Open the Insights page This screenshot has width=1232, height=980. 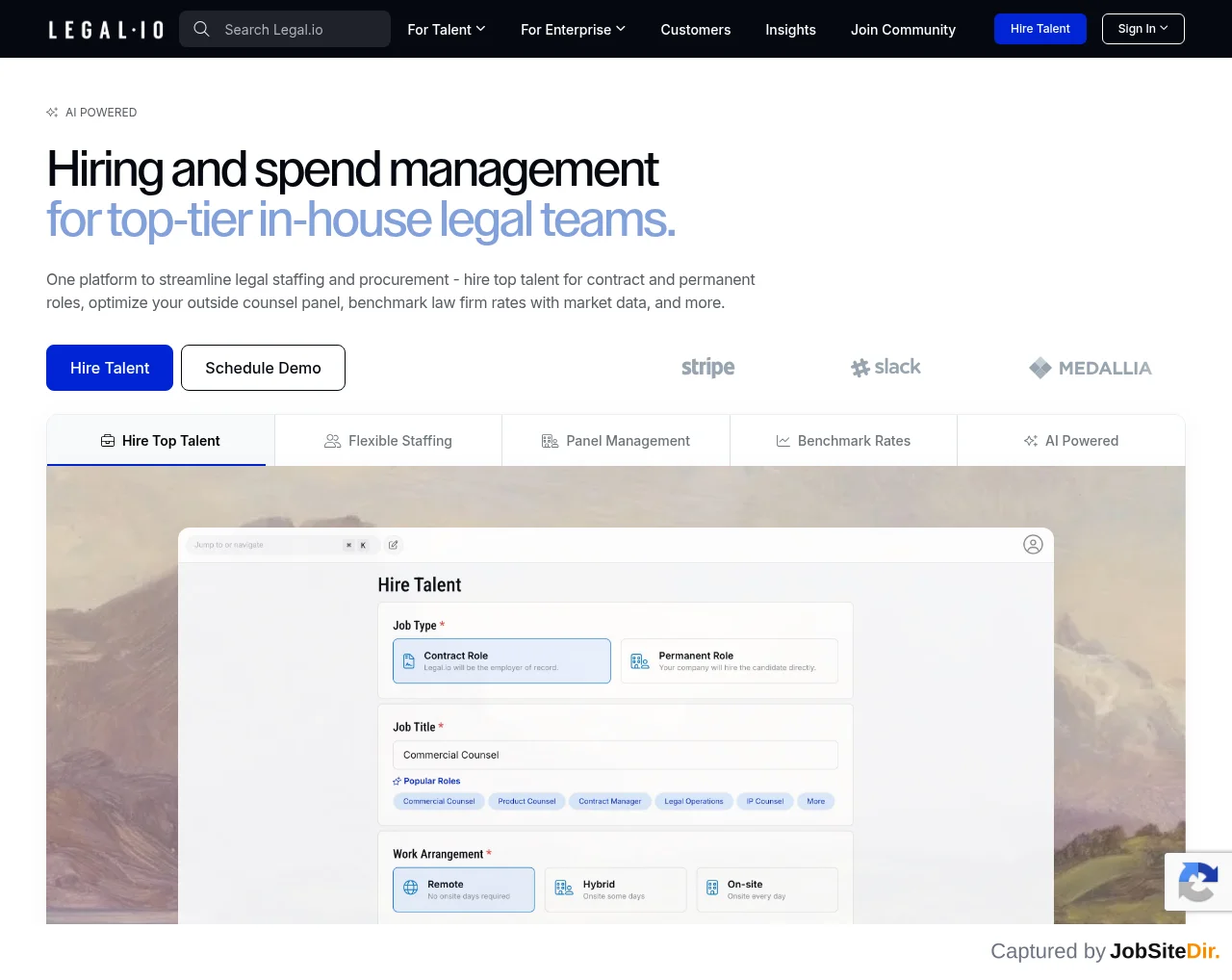(x=790, y=30)
